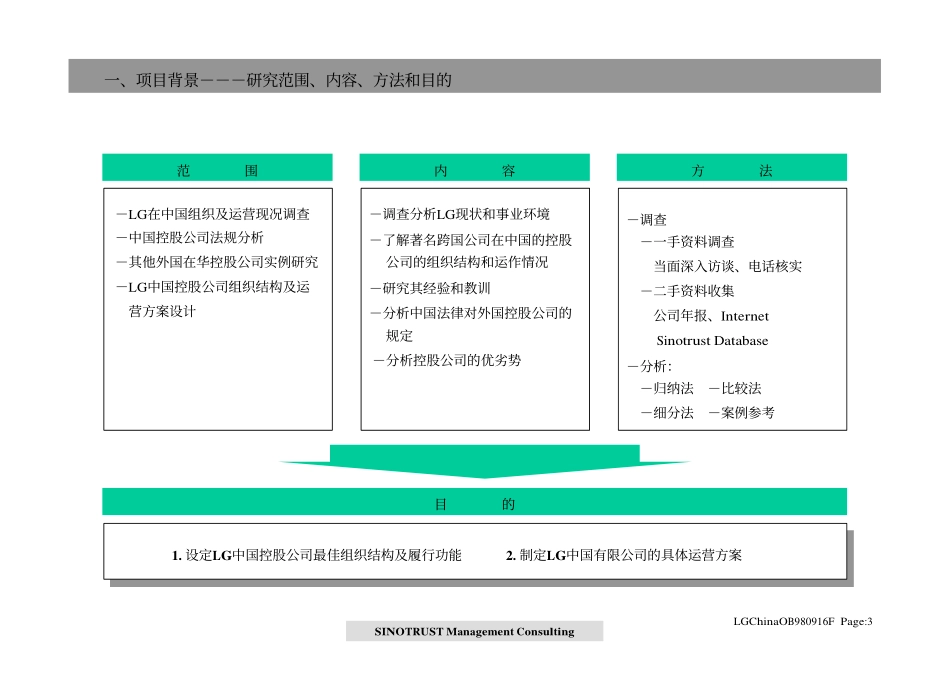Click the item 细分法
The image size is (950, 673).
[668, 413]
